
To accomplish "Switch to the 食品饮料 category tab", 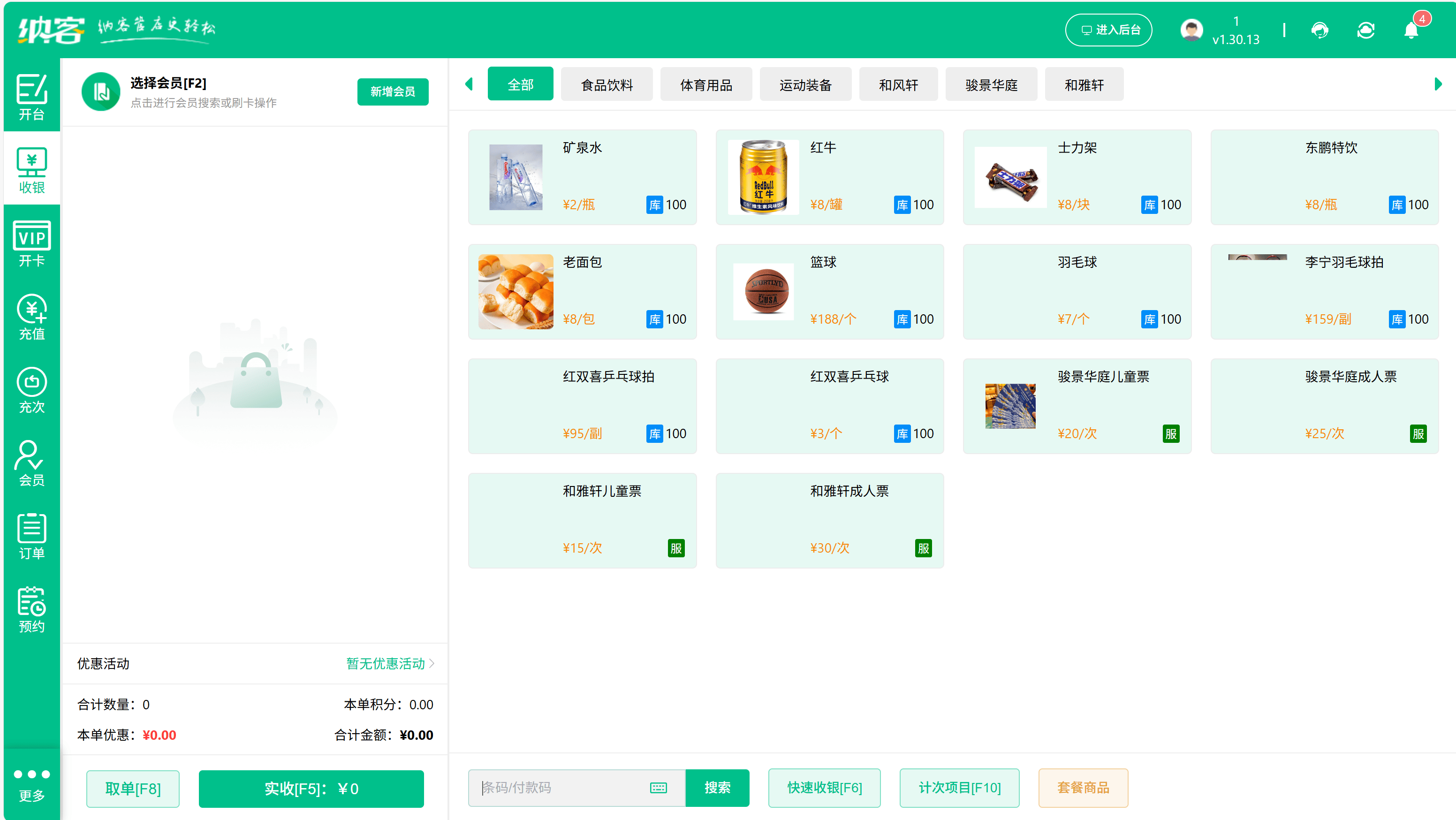I will click(607, 84).
